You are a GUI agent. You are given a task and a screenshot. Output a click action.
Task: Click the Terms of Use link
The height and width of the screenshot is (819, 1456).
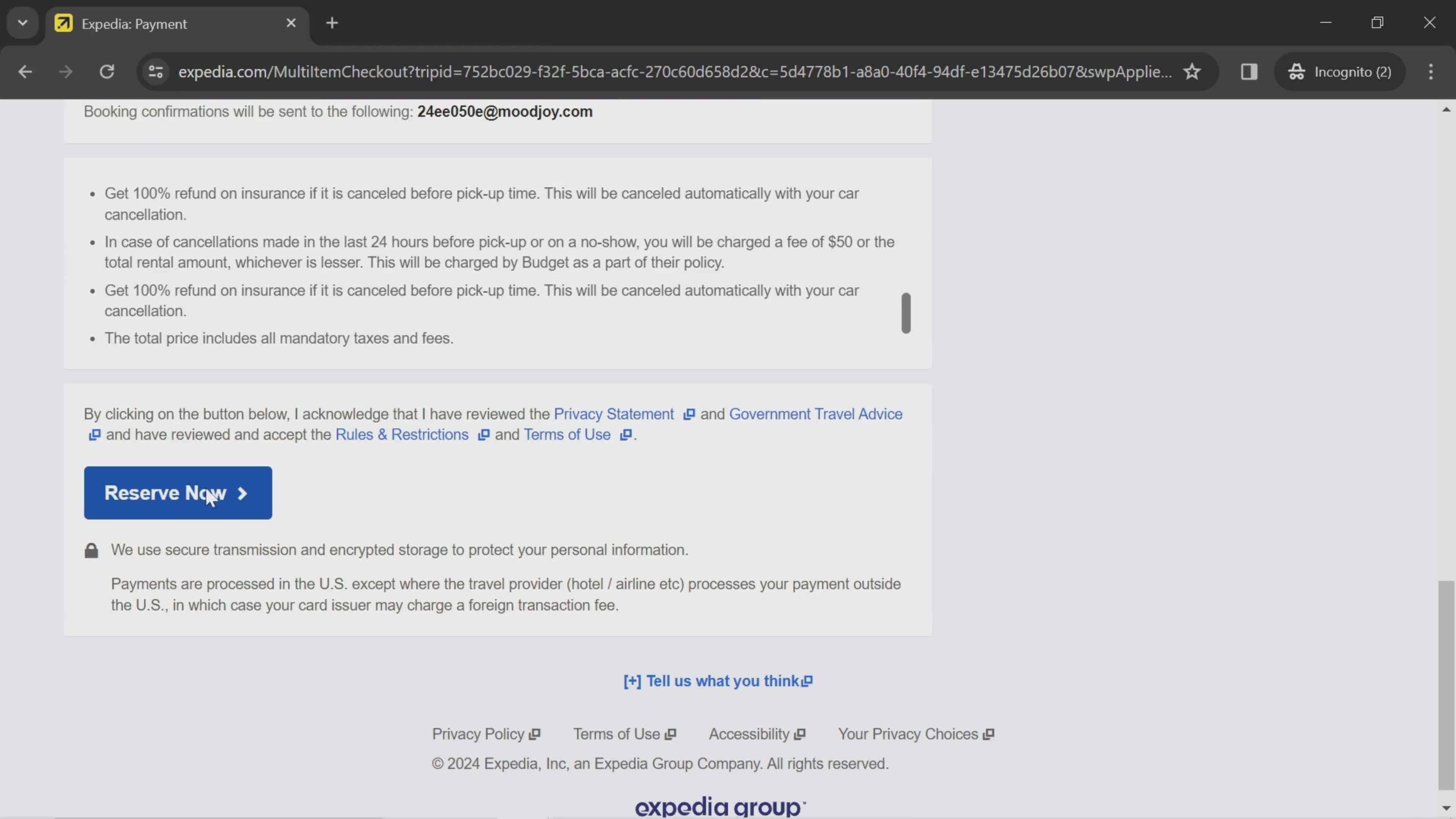566,434
